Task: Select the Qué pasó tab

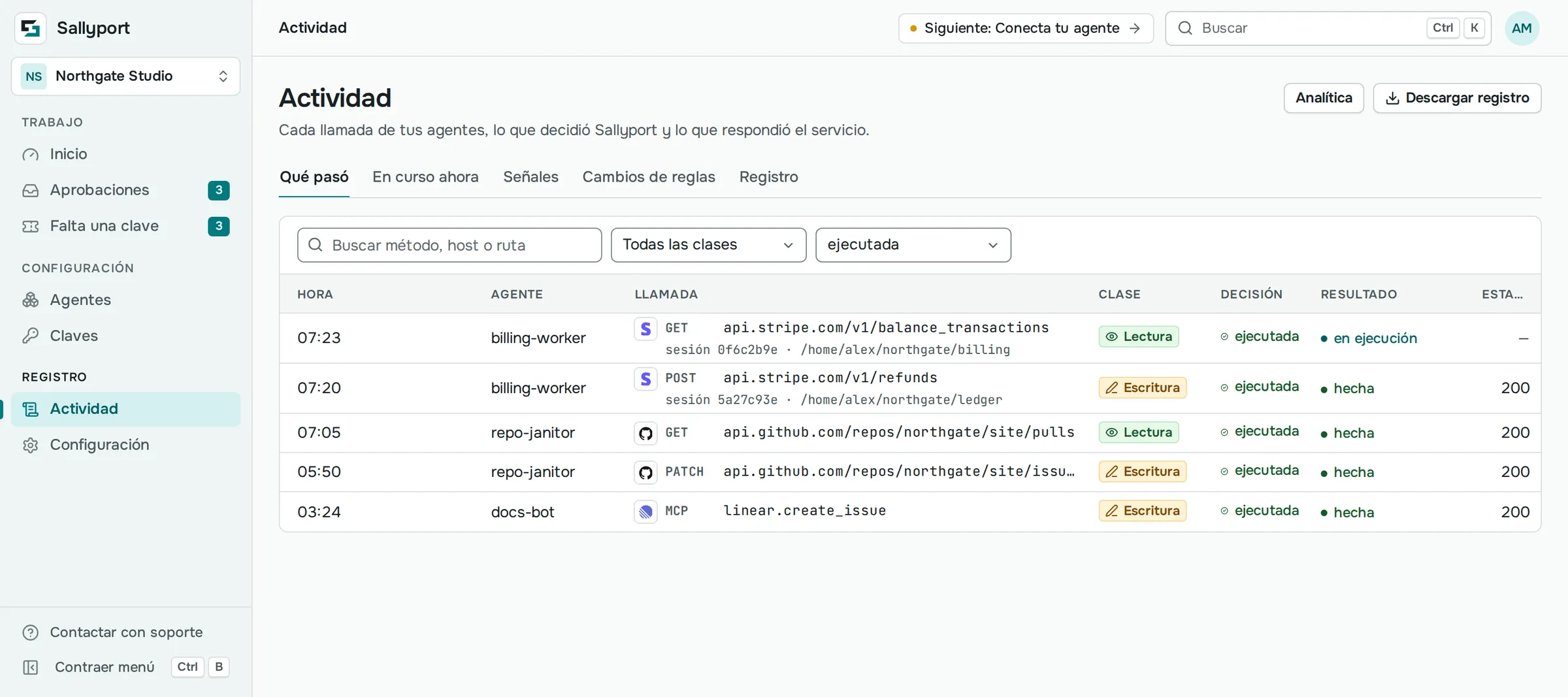Action: (314, 177)
